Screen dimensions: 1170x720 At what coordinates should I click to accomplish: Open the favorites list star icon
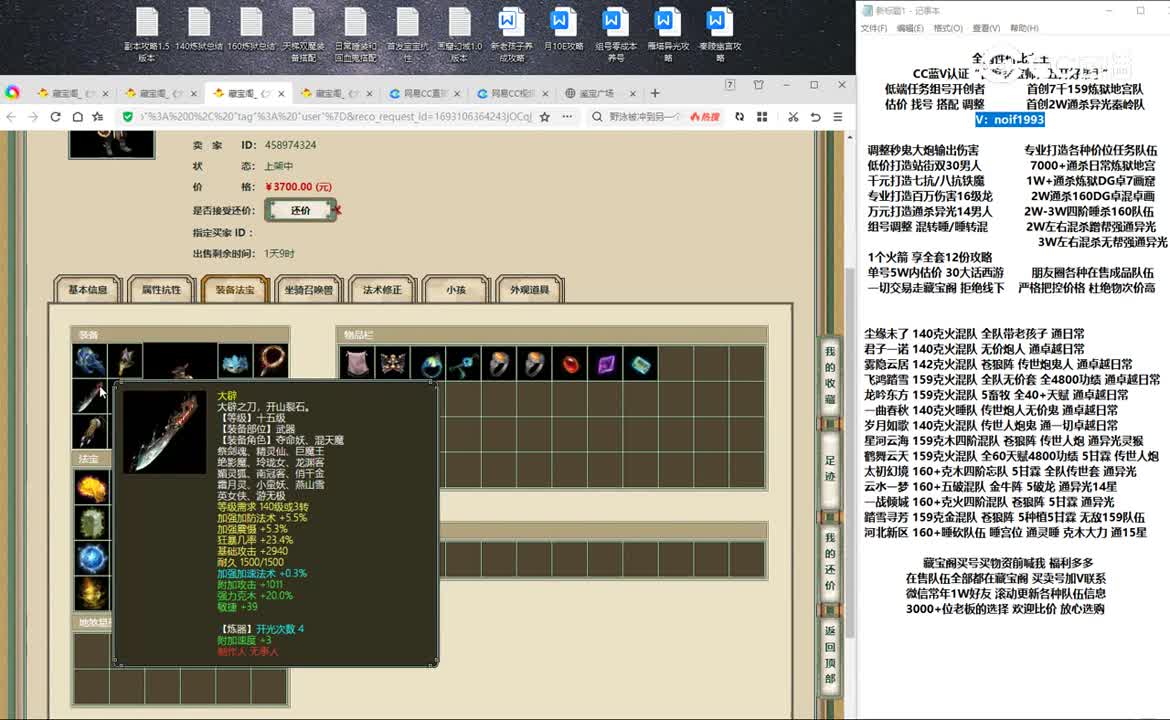pyautogui.click(x=98, y=116)
